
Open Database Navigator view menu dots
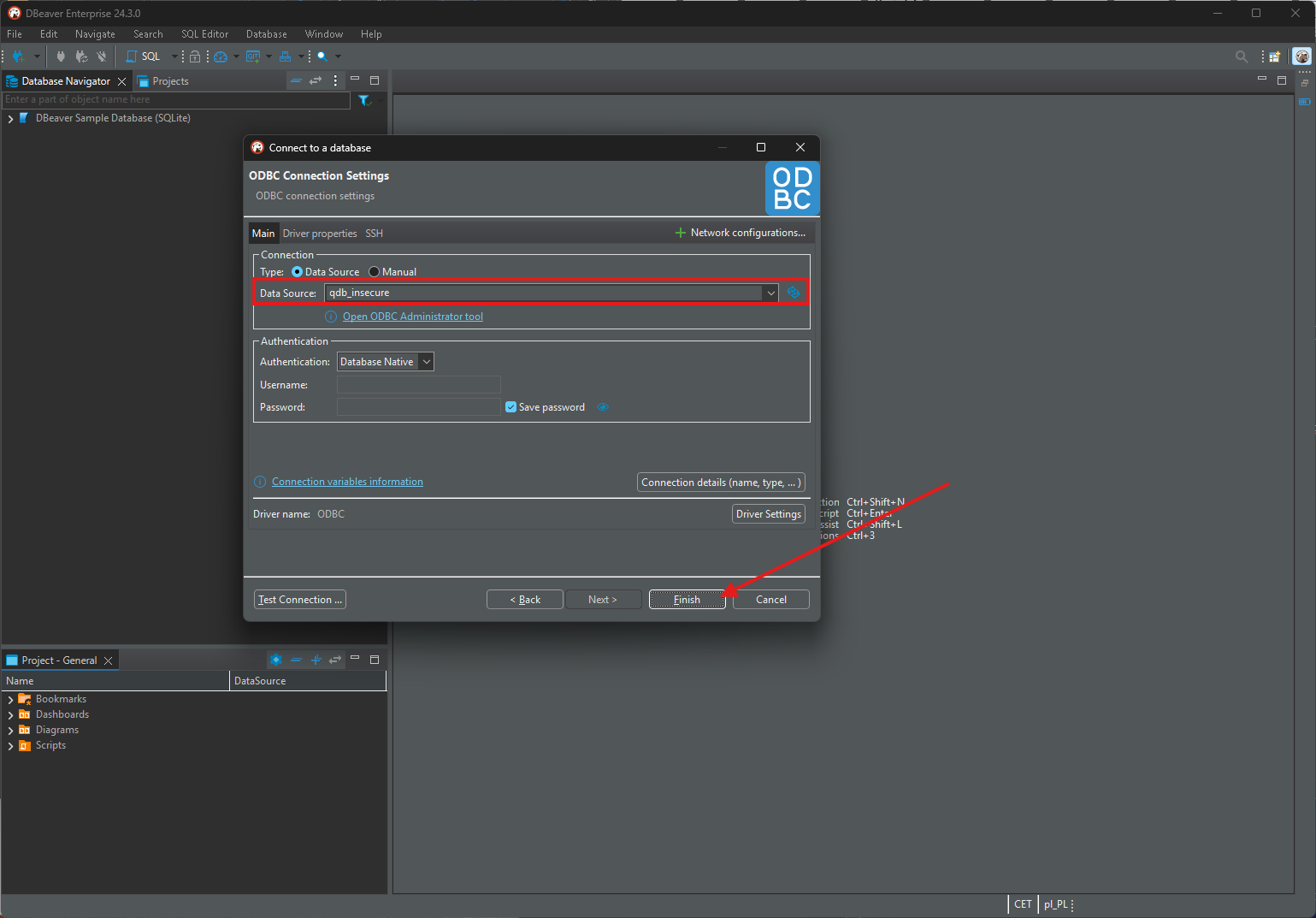[x=335, y=80]
